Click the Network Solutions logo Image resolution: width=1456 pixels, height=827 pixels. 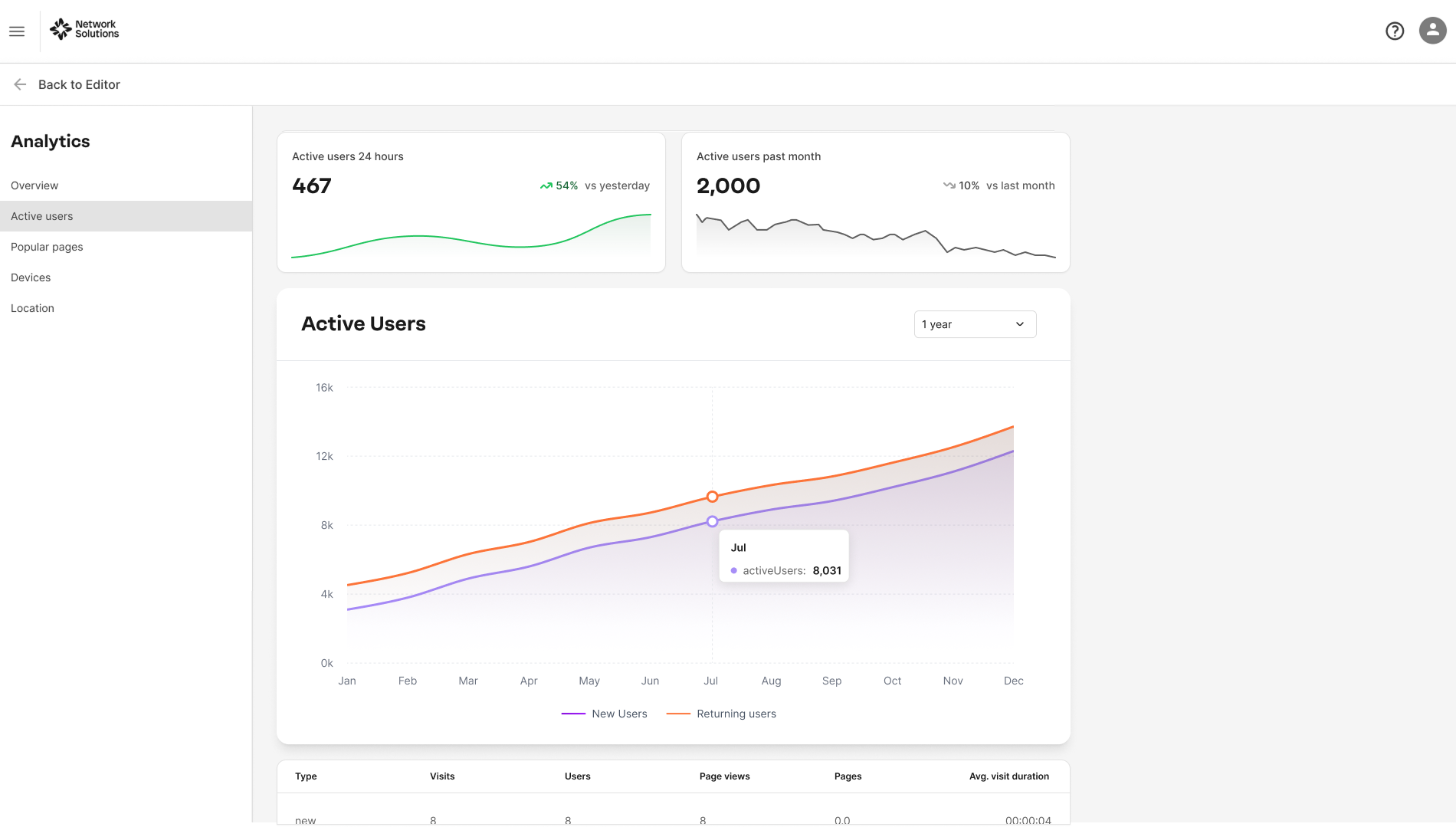(84, 29)
